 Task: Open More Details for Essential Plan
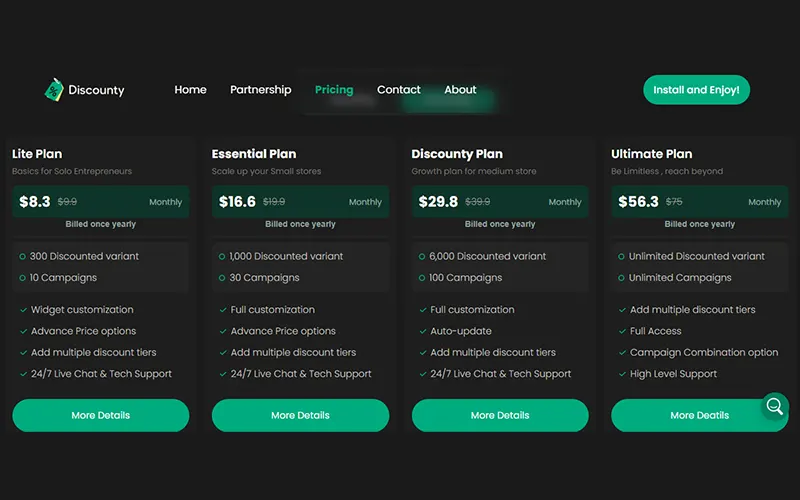pyautogui.click(x=301, y=415)
